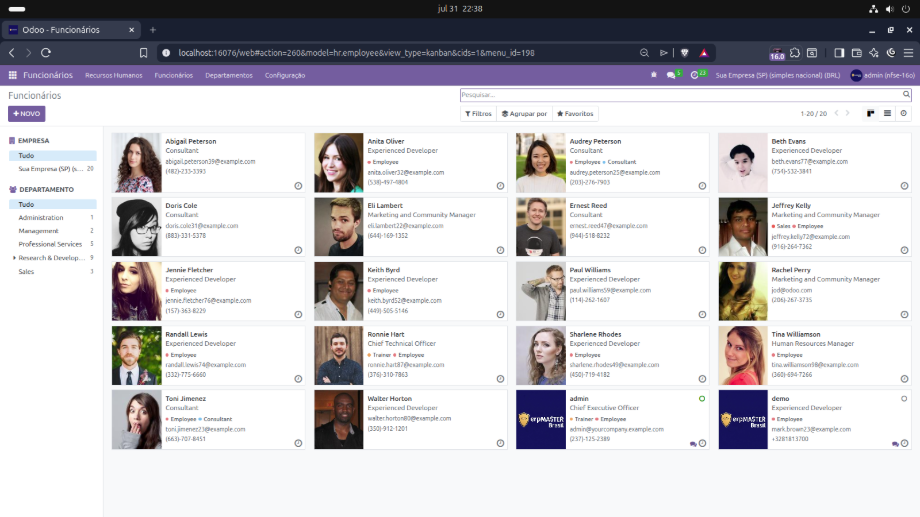Open chat icon on demo card
Viewport: 920px width, 517px height.
coord(895,444)
